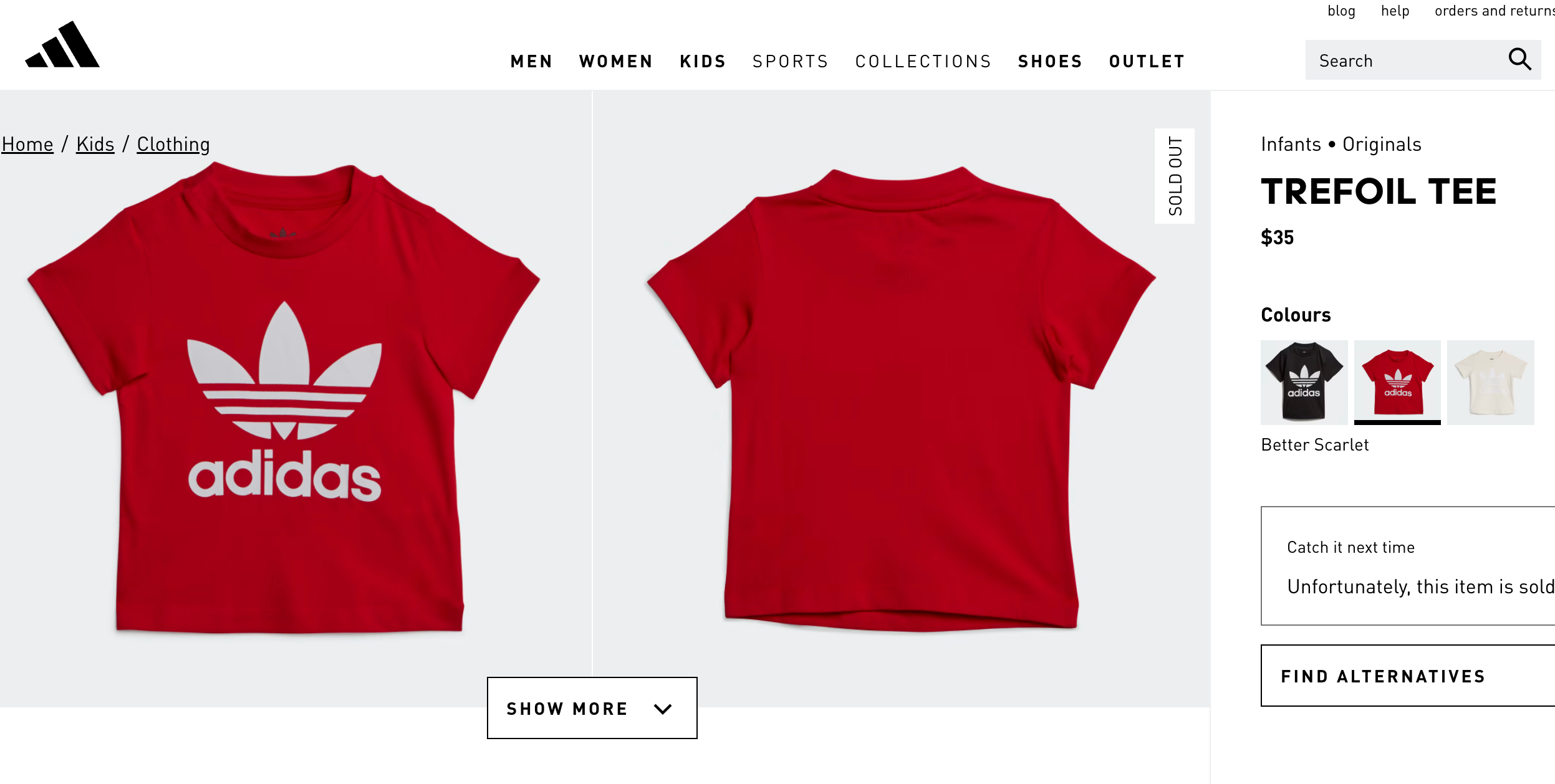This screenshot has height=784, width=1555.
Task: Open the WOMEN menu
Action: 615,62
